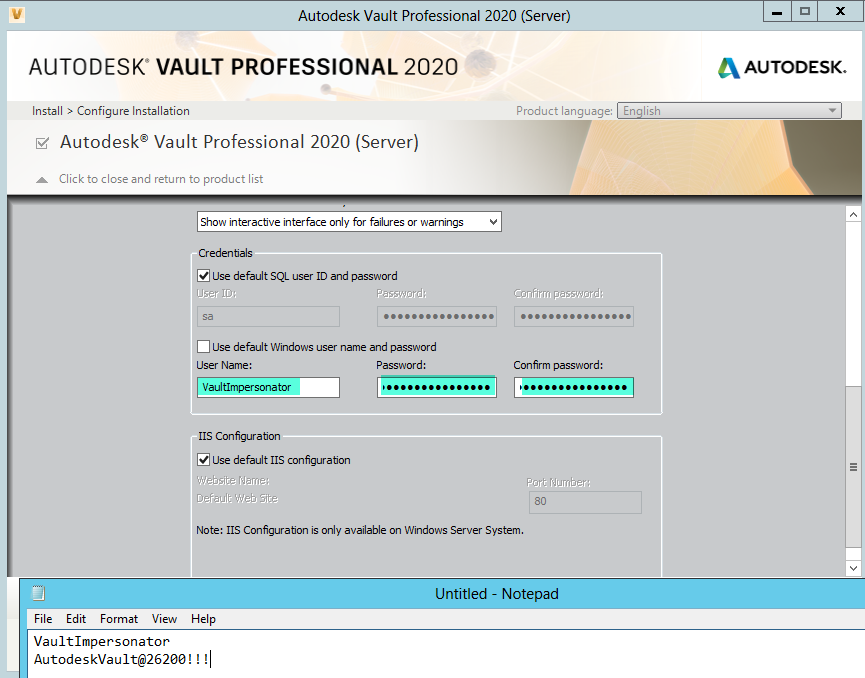Viewport: 865px width, 678px height.
Task: Open the Product language dropdown
Action: [x=831, y=110]
